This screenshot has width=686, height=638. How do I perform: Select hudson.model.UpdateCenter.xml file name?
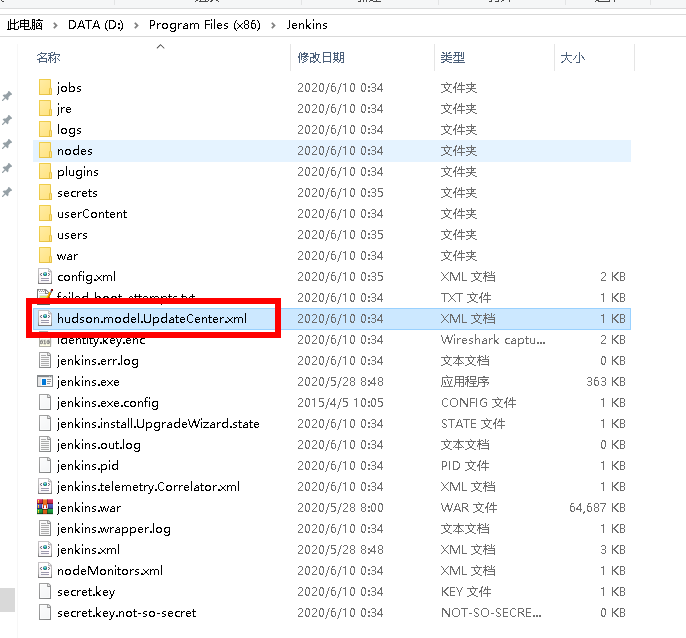coord(152,319)
